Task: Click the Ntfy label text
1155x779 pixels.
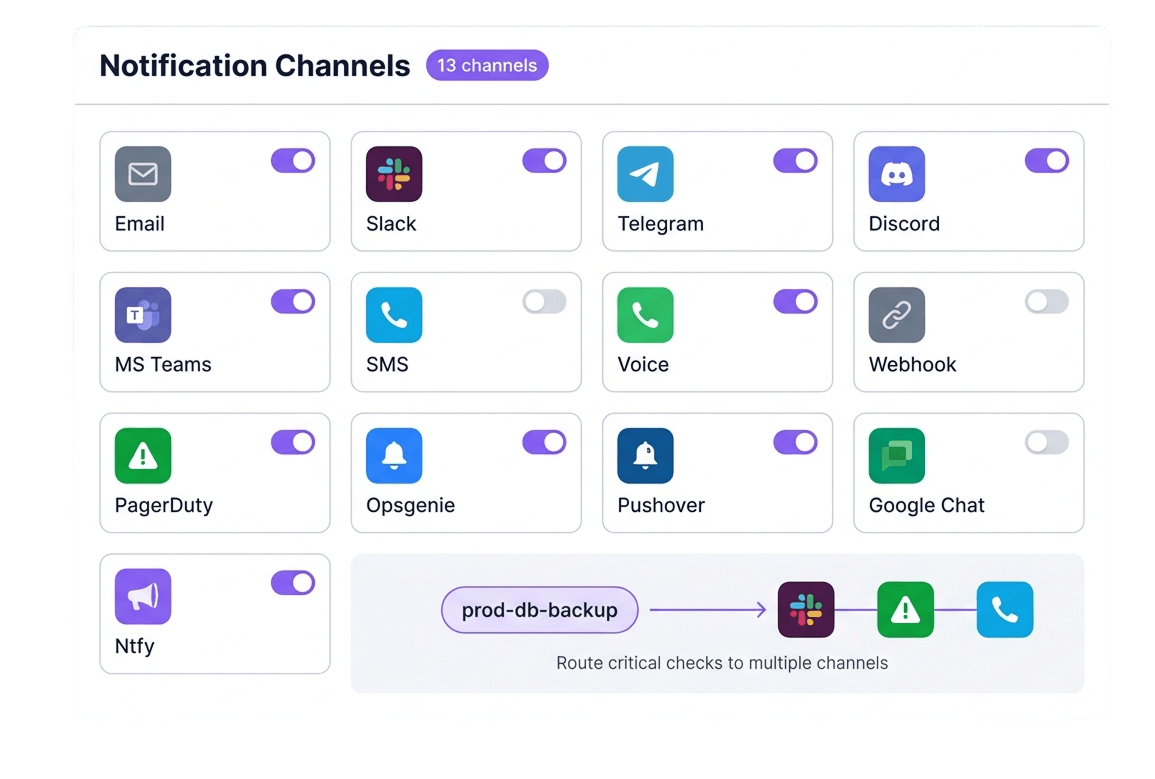Action: tap(135, 646)
